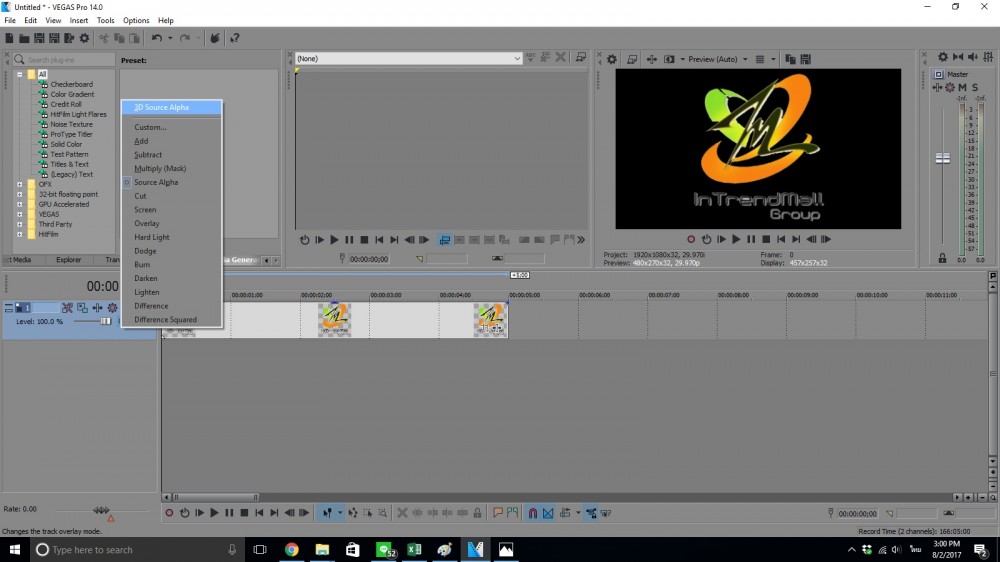This screenshot has height=562, width=1000.
Task: Click the Insert Marker icon on the timeline toolbar
Action: click(x=498, y=513)
